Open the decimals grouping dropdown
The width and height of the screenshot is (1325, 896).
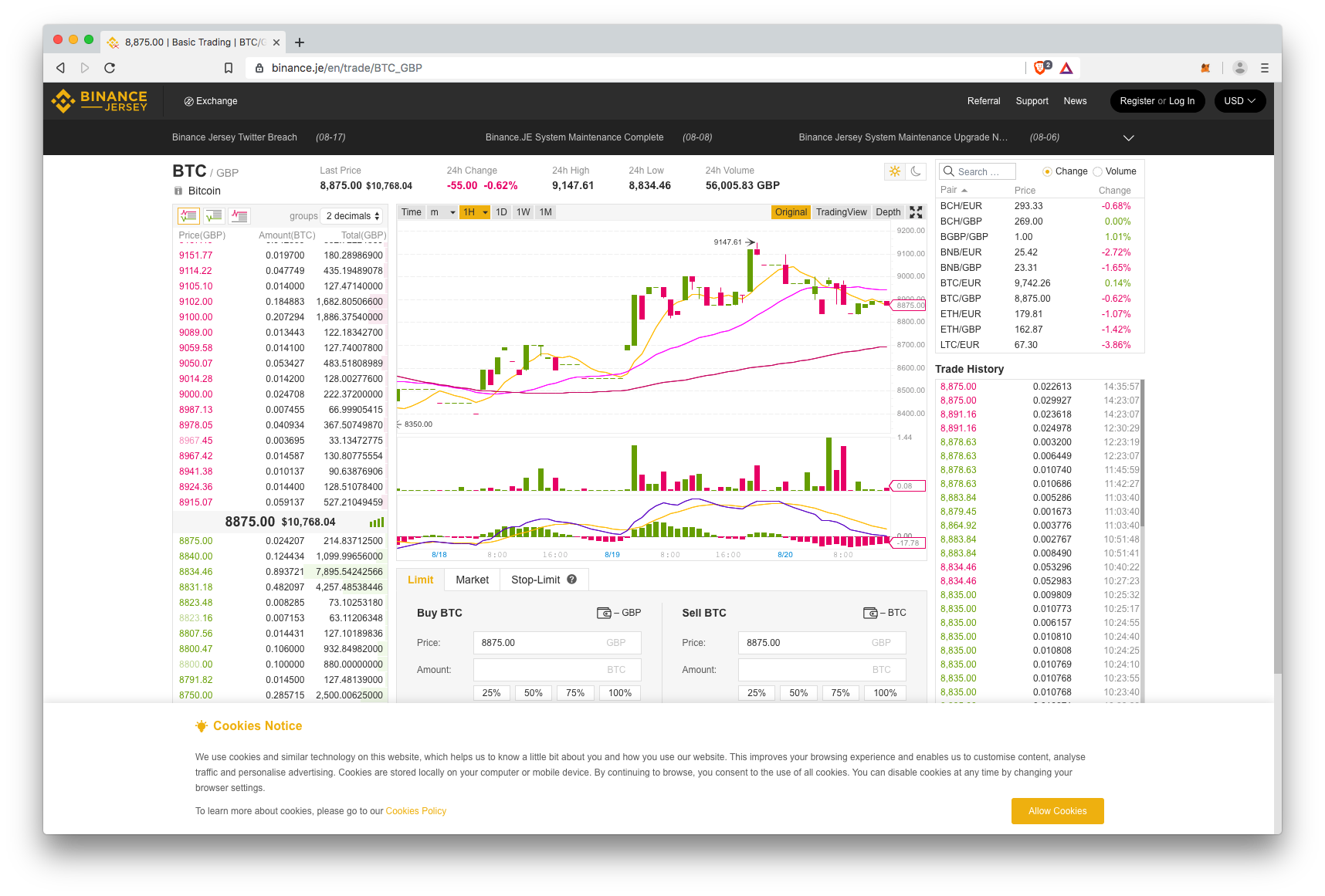click(353, 216)
